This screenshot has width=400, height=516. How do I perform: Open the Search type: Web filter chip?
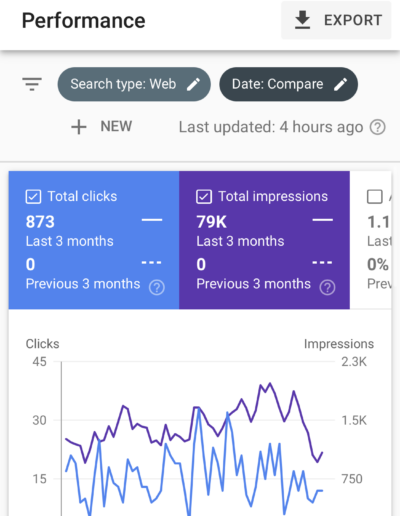click(134, 84)
